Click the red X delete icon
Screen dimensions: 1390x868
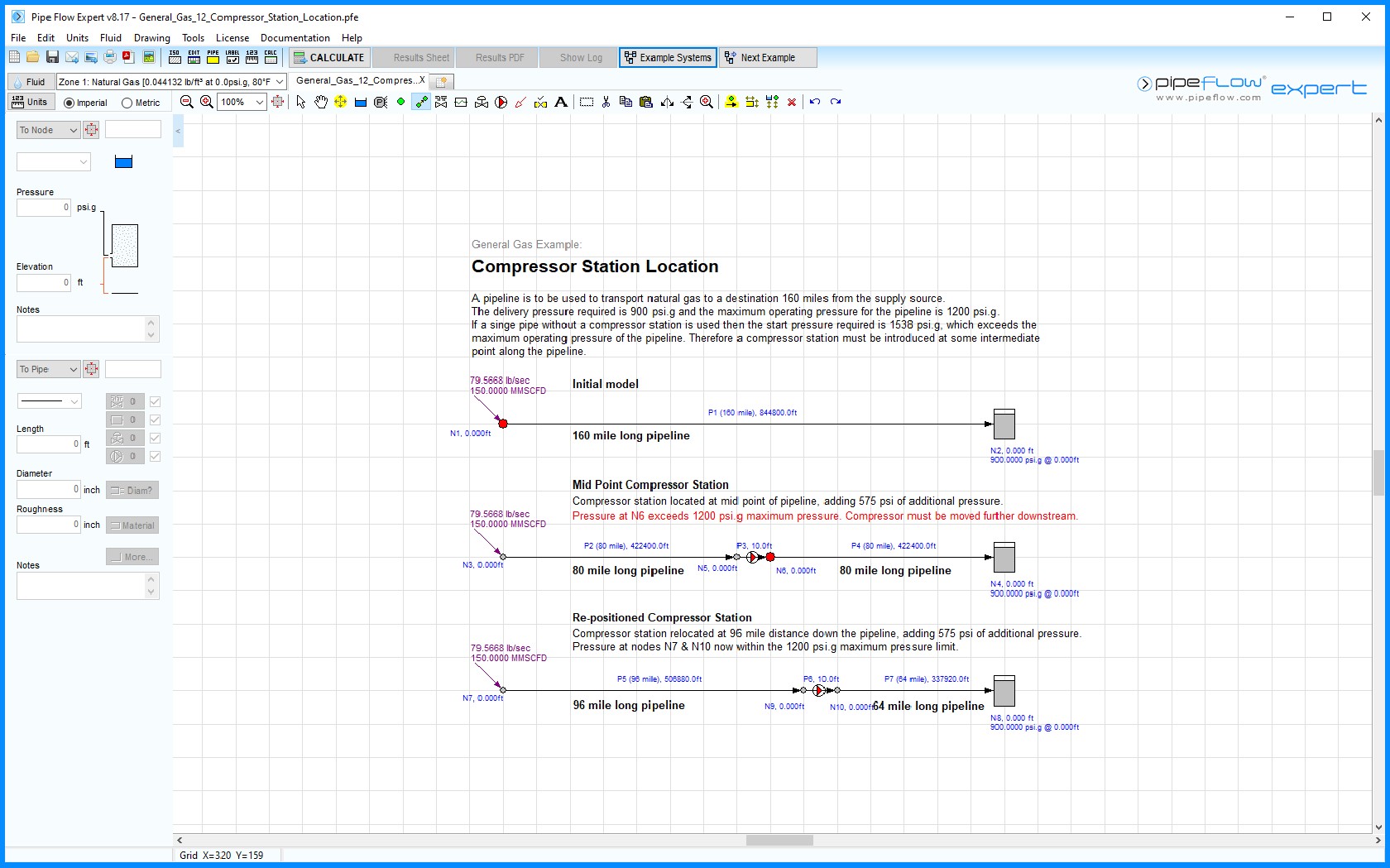pyautogui.click(x=792, y=102)
